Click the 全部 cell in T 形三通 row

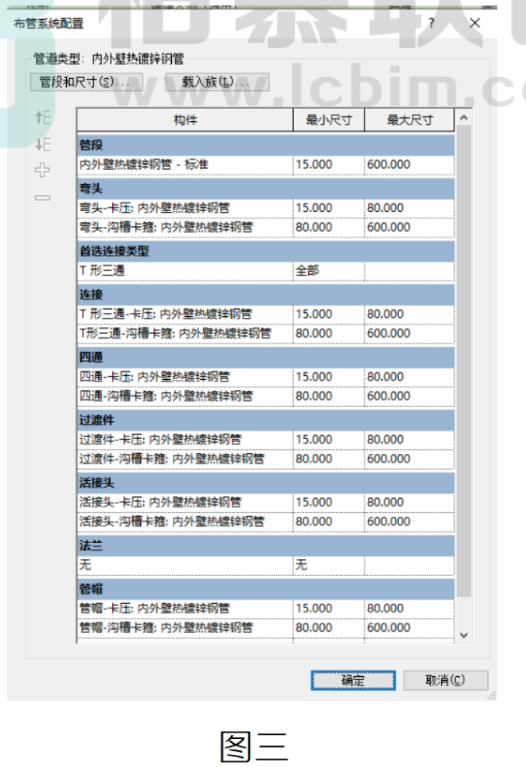[x=329, y=271]
